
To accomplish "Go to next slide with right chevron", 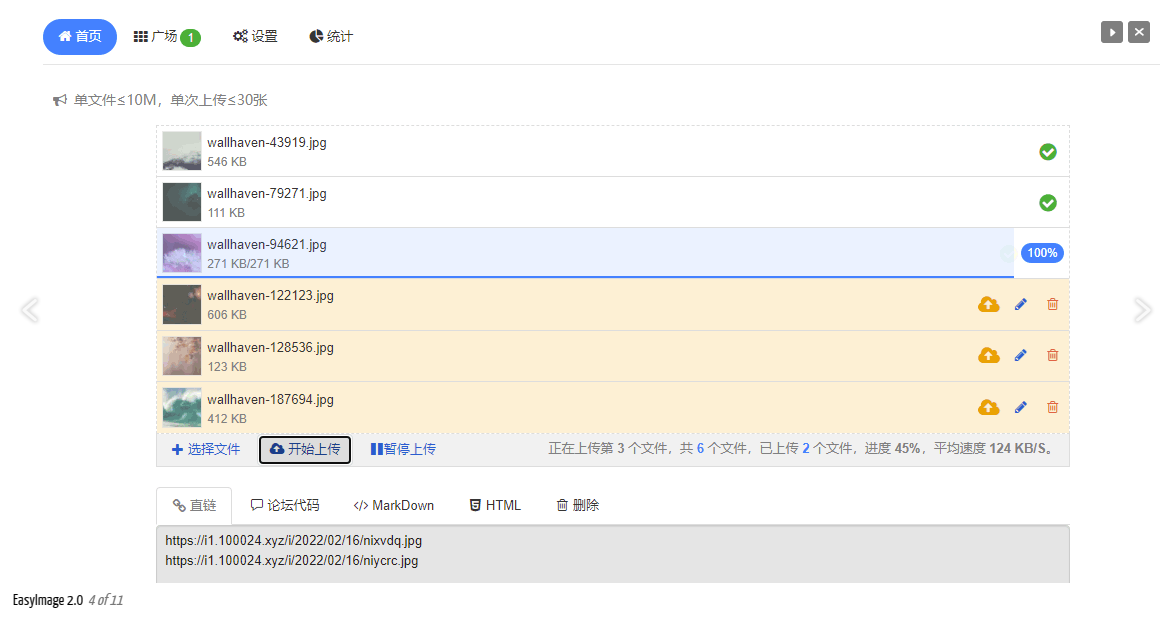I will [x=1142, y=310].
